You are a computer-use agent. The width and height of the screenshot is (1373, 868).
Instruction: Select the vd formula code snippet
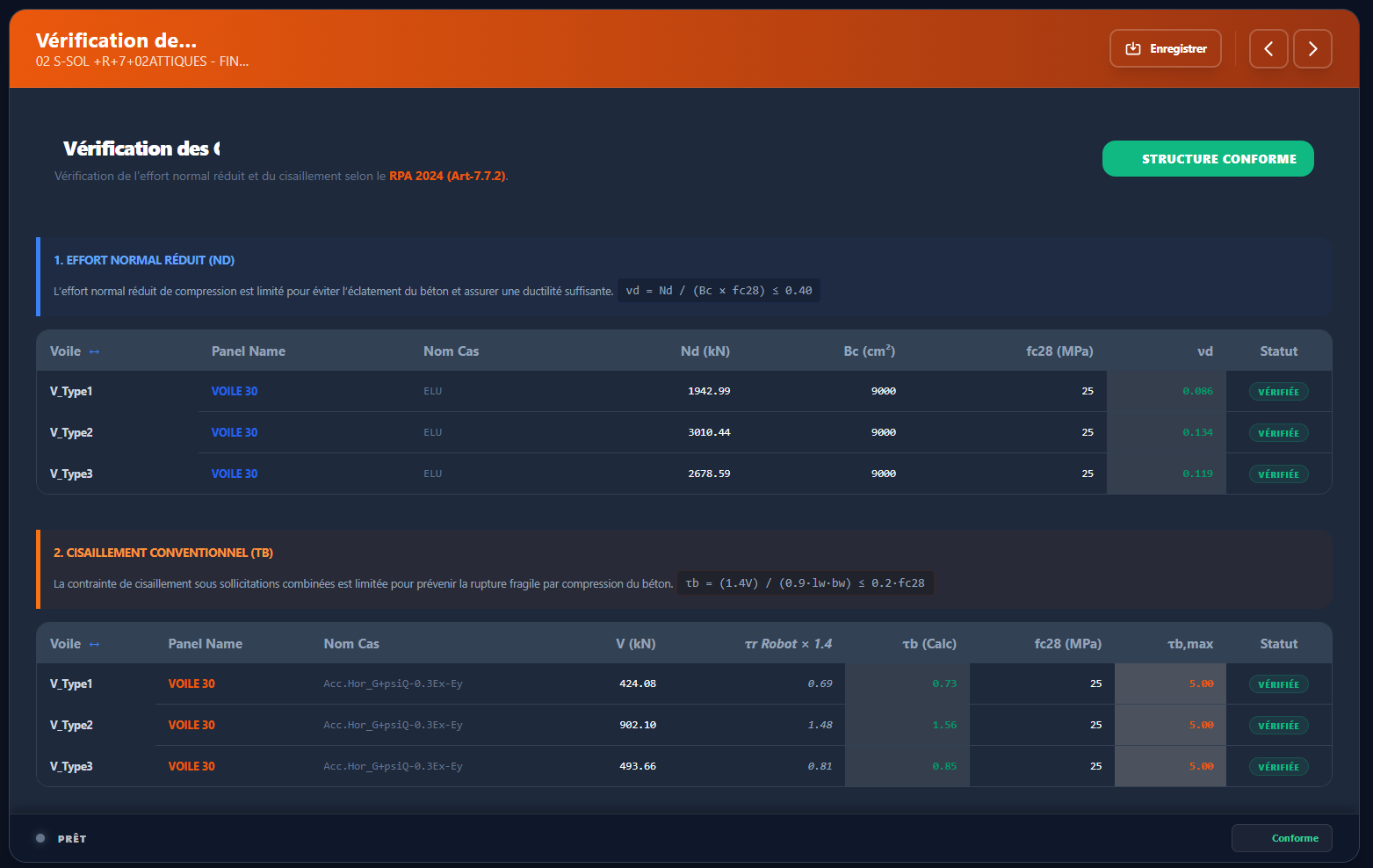(719, 290)
